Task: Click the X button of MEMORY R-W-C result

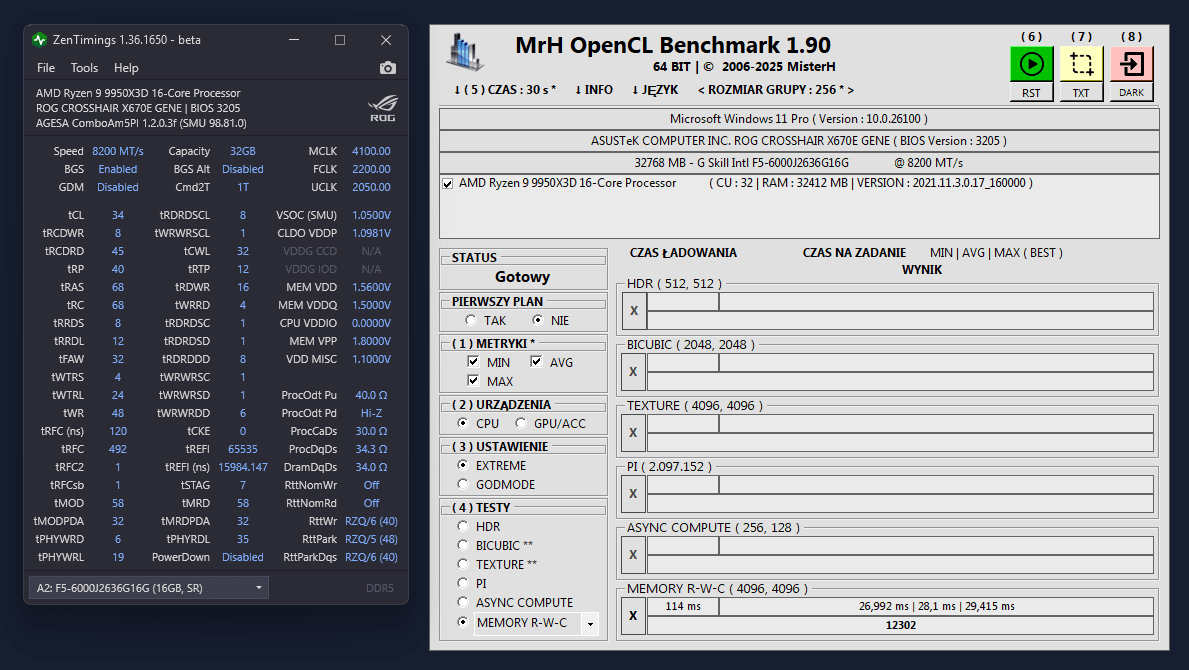Action: click(x=634, y=615)
